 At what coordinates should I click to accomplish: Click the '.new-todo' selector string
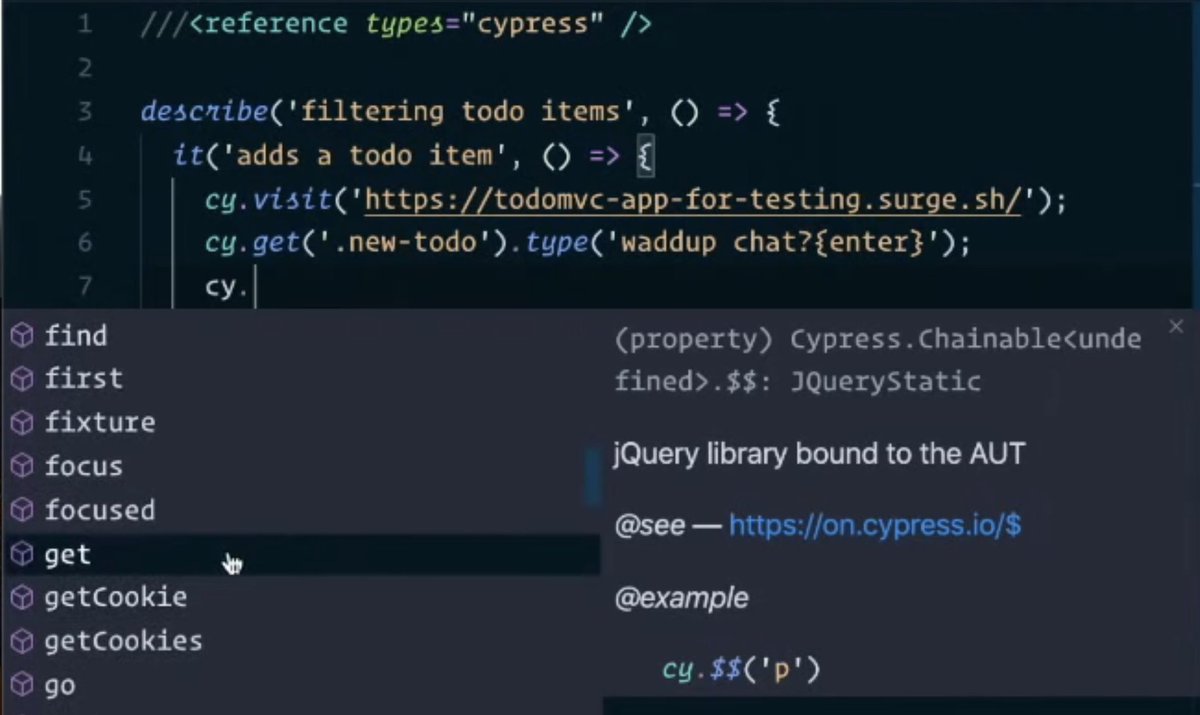tap(407, 244)
